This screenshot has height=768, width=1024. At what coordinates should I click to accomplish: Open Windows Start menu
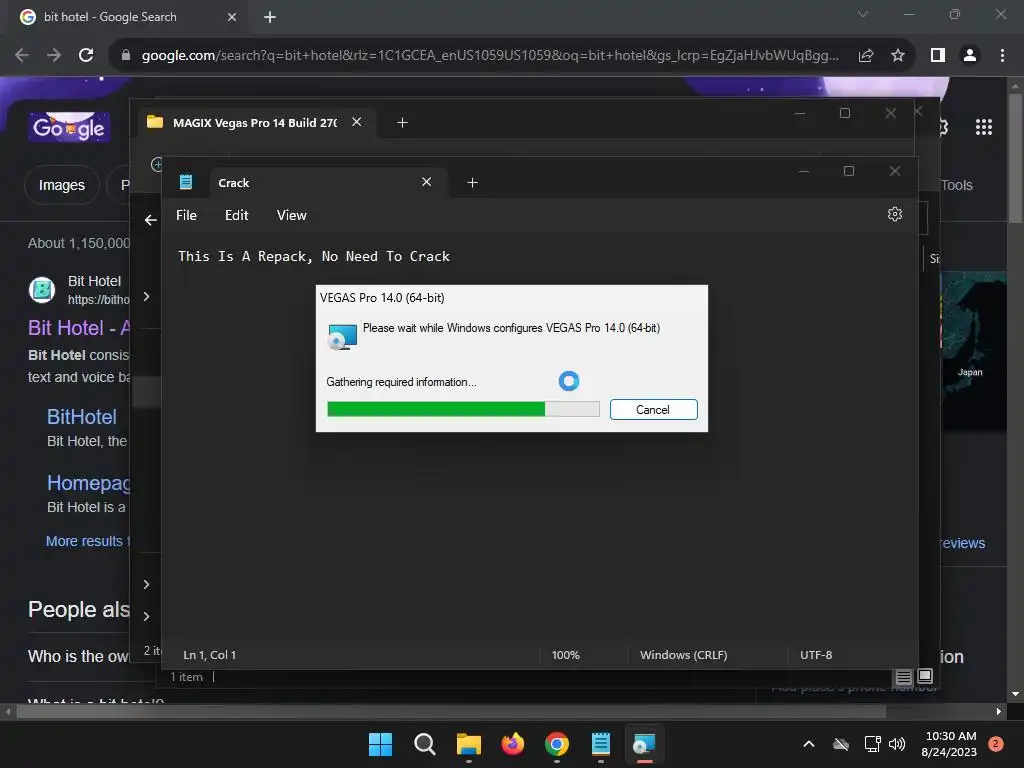(x=380, y=744)
